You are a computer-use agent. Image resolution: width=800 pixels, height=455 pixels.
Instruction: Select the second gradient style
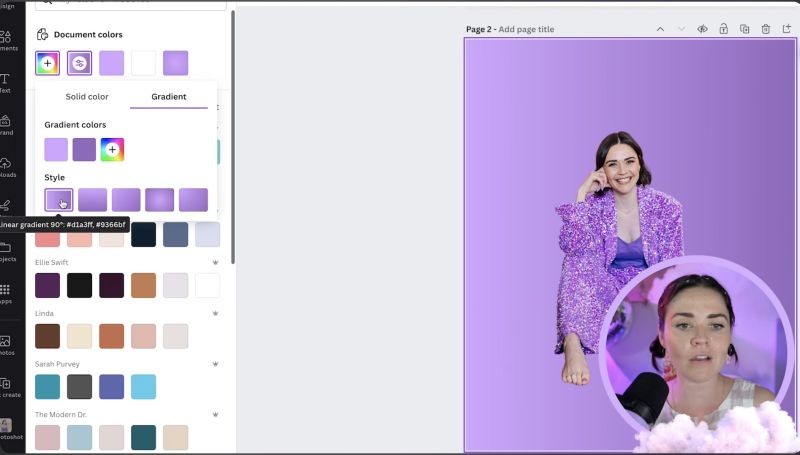click(x=92, y=199)
